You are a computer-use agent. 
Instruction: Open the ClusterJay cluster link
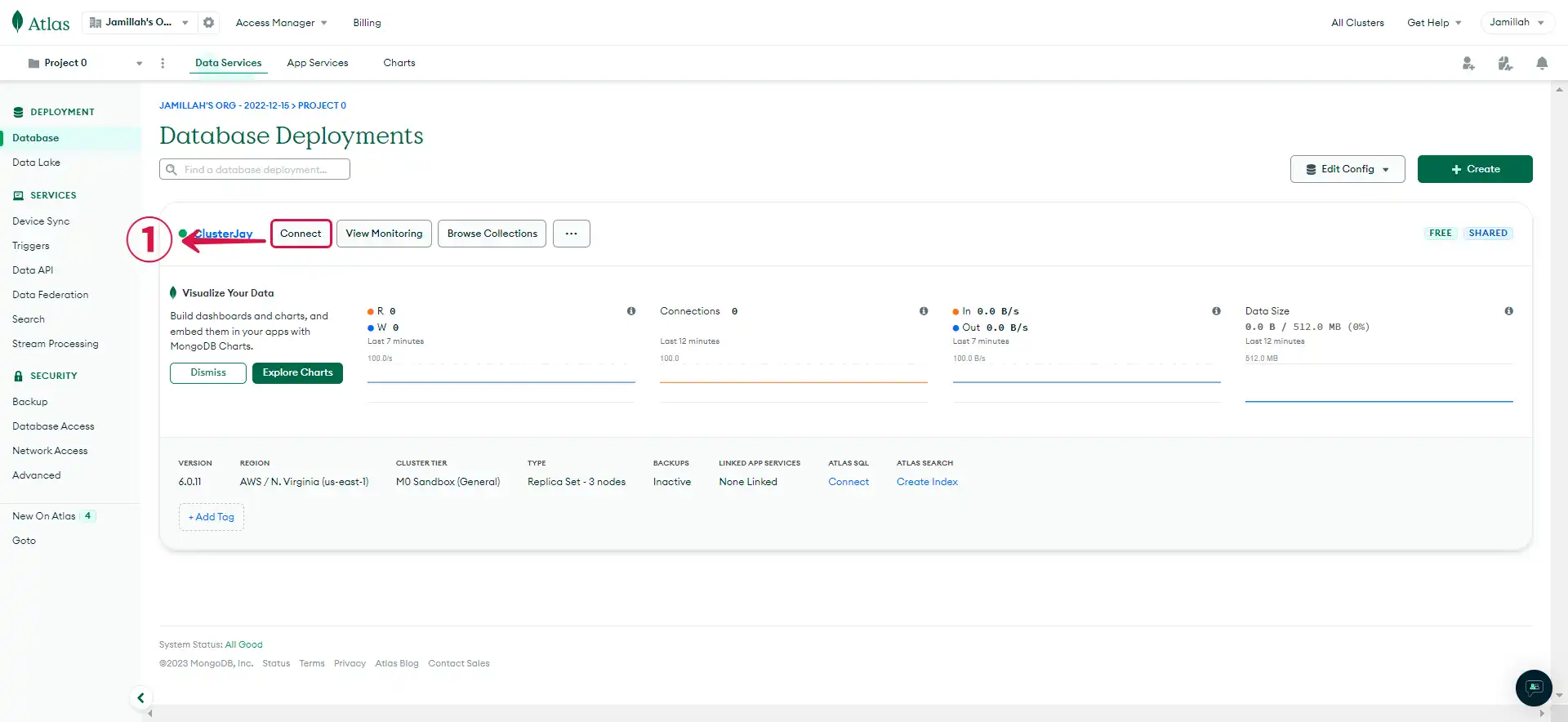(223, 234)
